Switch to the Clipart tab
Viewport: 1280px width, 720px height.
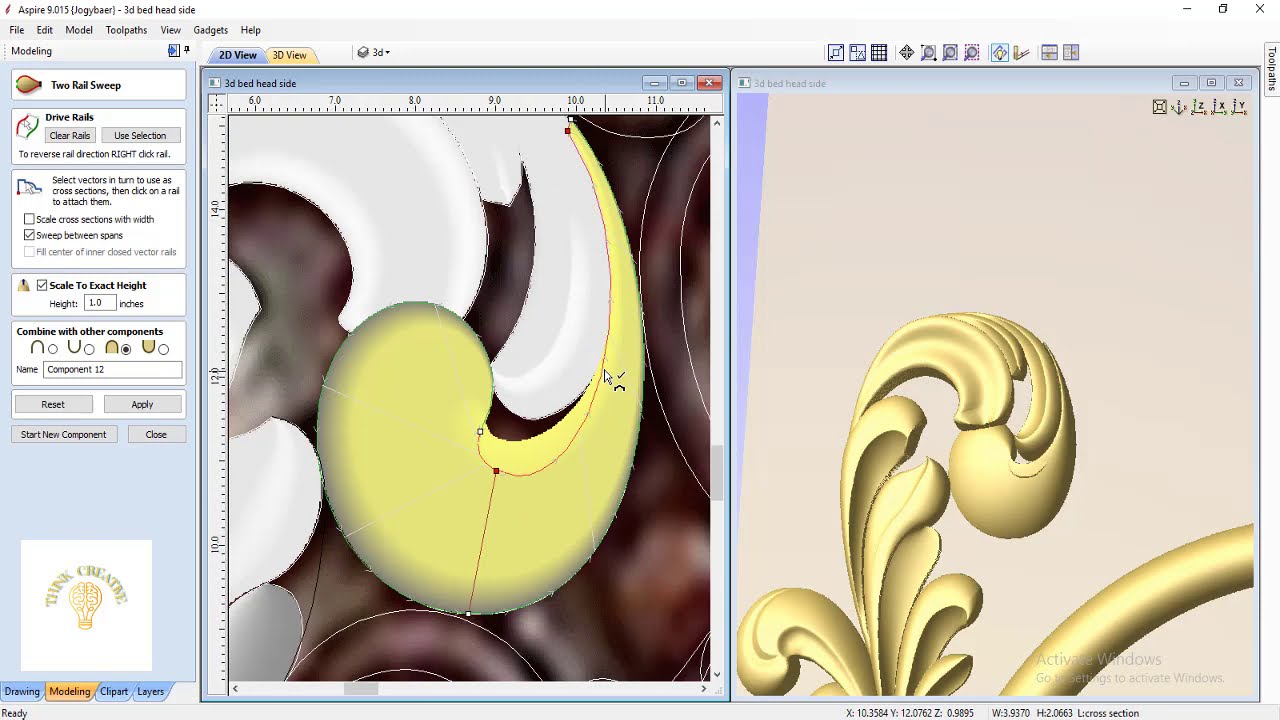[x=114, y=691]
